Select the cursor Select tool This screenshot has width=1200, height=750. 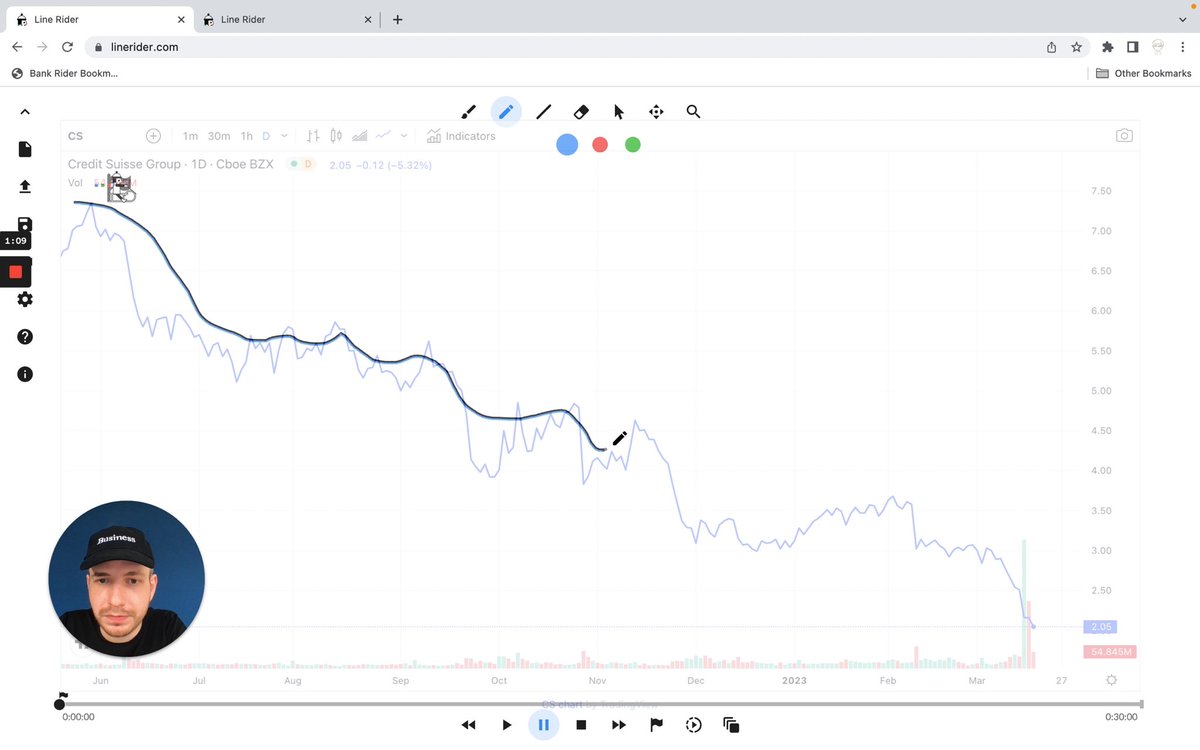[x=619, y=112]
